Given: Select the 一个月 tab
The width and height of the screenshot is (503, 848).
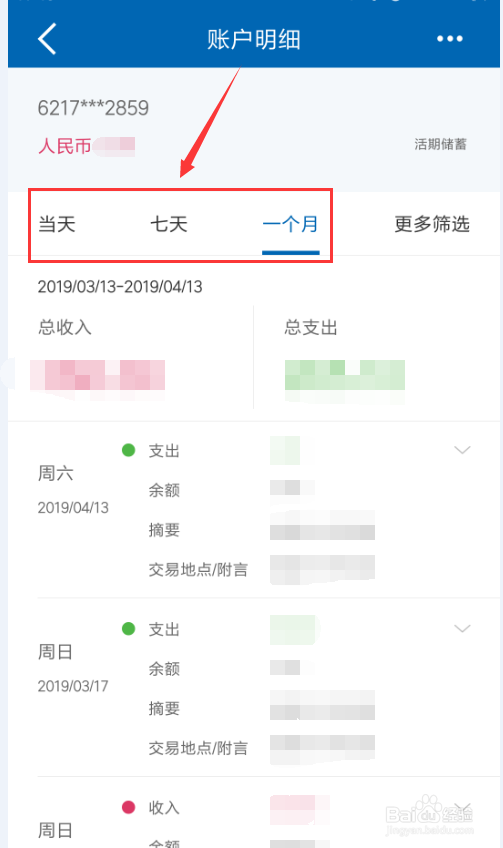Looking at the screenshot, I should [290, 224].
